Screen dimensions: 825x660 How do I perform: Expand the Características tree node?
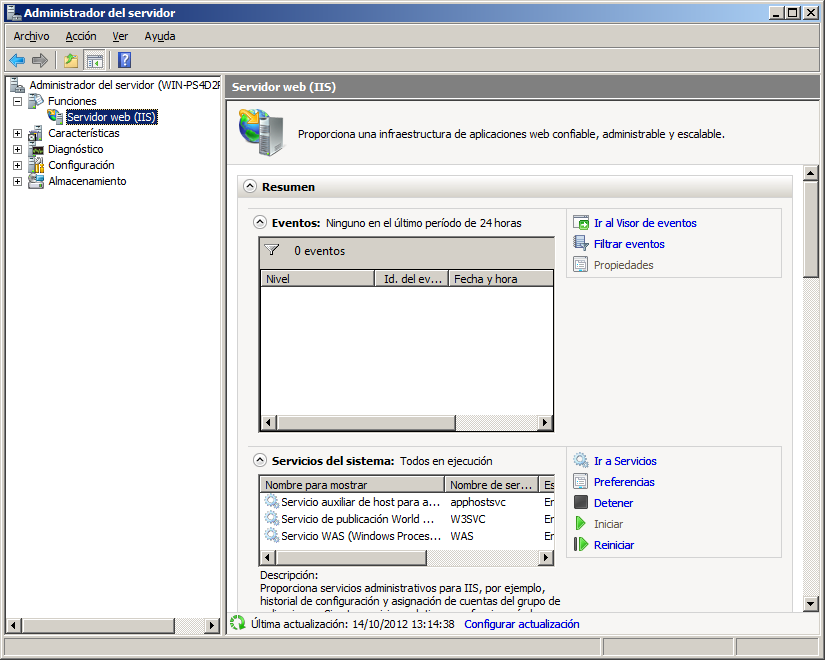pyautogui.click(x=15, y=133)
